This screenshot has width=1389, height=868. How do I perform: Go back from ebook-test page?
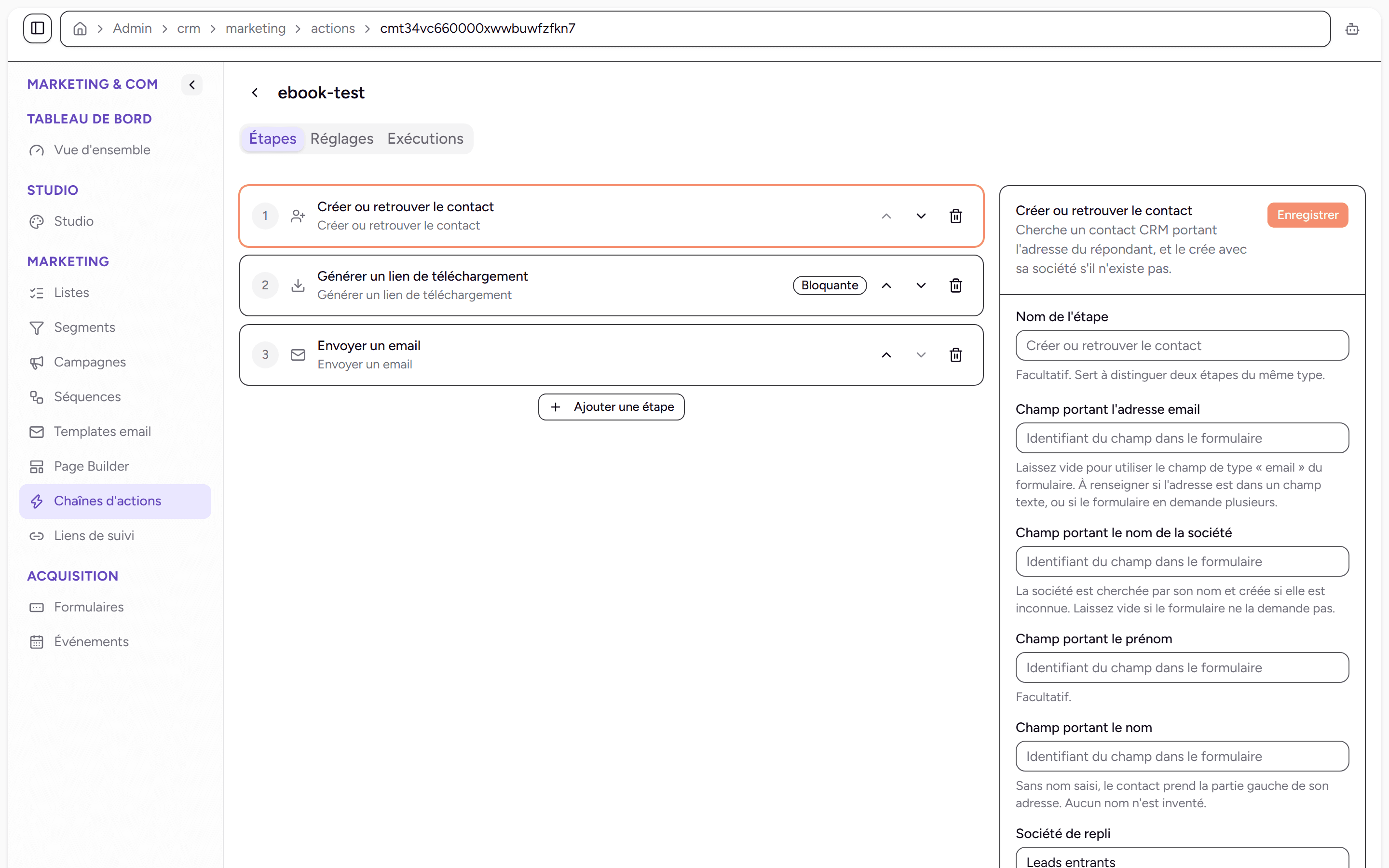tap(255, 93)
